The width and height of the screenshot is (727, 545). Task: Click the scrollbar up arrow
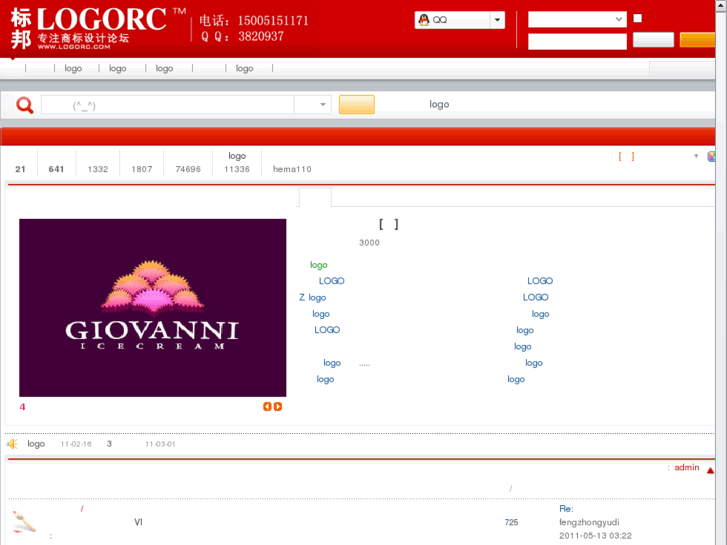pyautogui.click(x=721, y=5)
